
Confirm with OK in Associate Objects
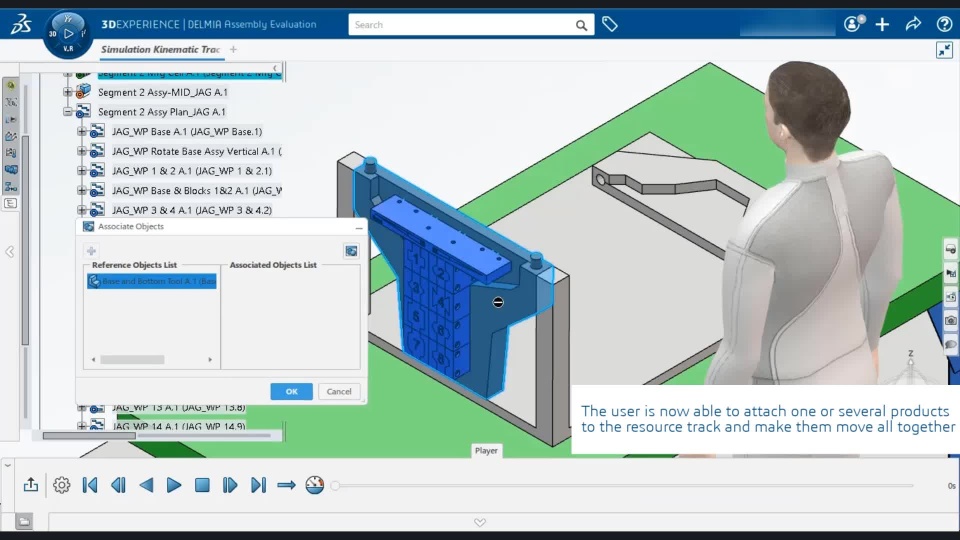[x=291, y=391]
